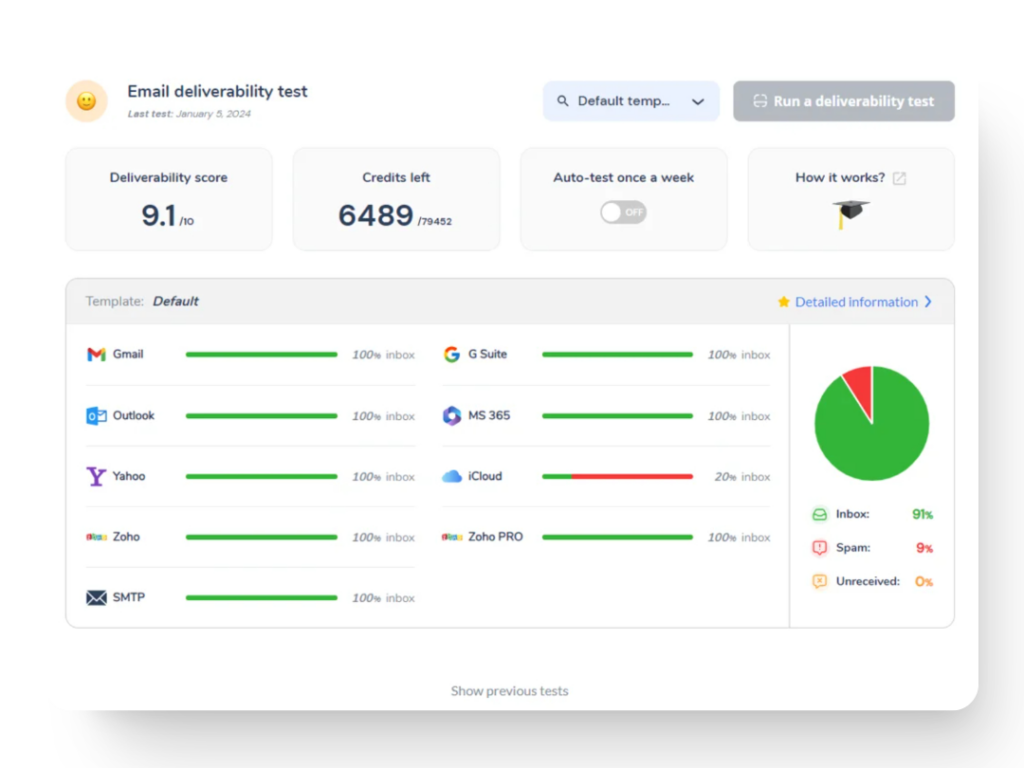Click the Zoho PRO logo icon
This screenshot has height=768, width=1024.
[451, 537]
